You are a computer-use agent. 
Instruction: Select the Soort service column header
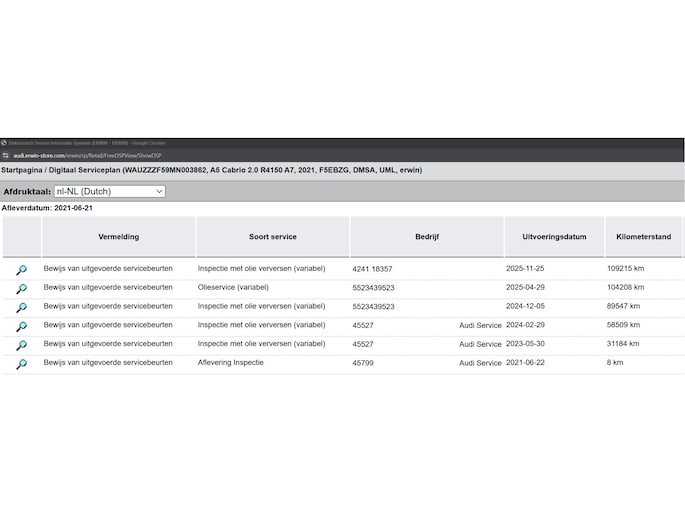coord(272,237)
